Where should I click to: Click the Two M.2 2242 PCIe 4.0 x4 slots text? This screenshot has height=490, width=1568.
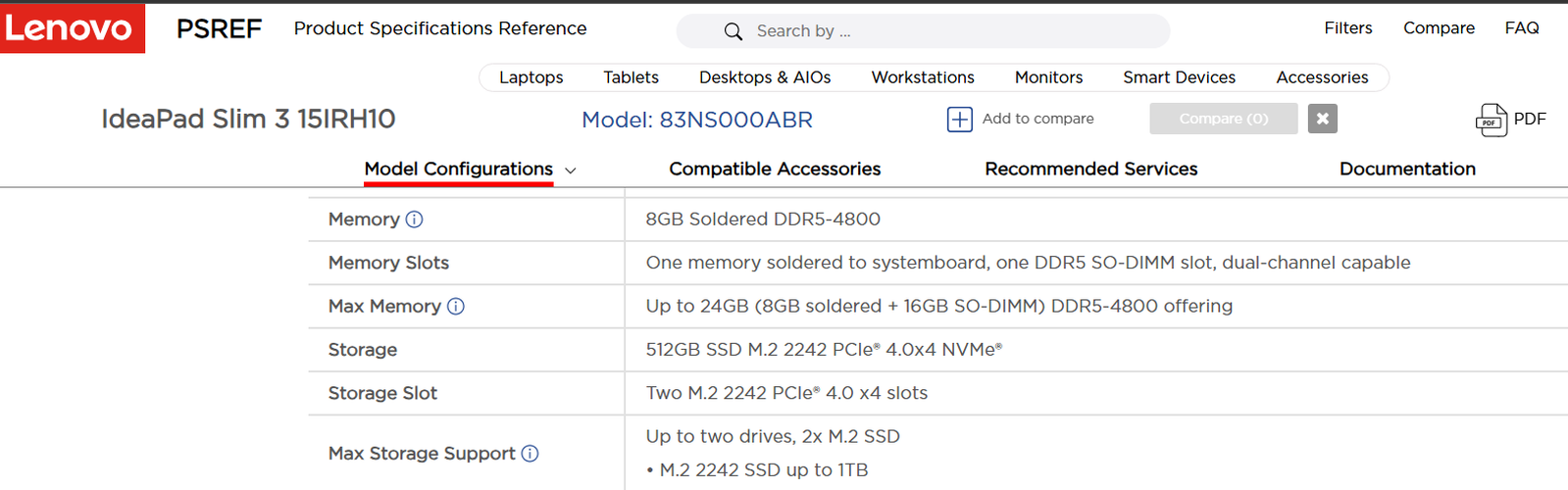click(786, 393)
